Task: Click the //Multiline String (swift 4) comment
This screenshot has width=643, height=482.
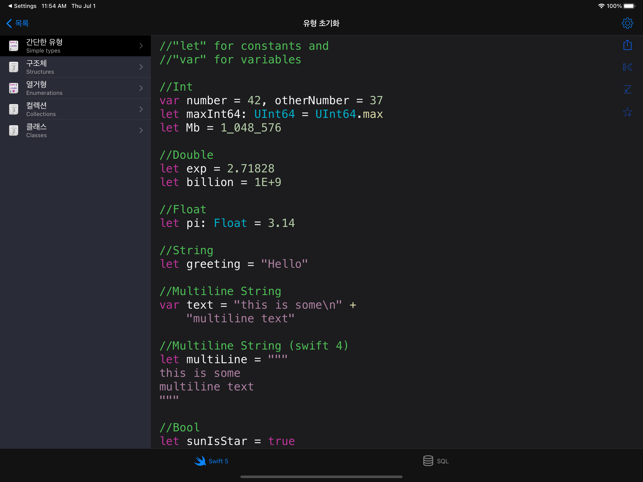Action: [x=254, y=345]
